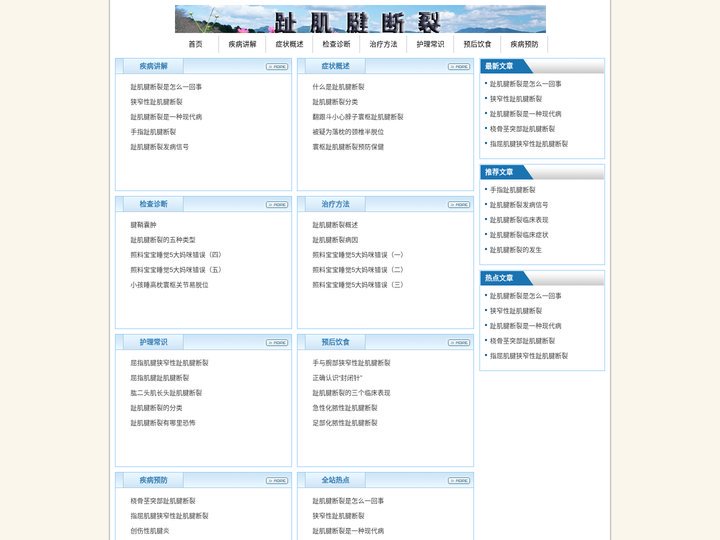Click MORE button in 症状概述 section
This screenshot has width=720, height=540.
pyautogui.click(x=459, y=67)
